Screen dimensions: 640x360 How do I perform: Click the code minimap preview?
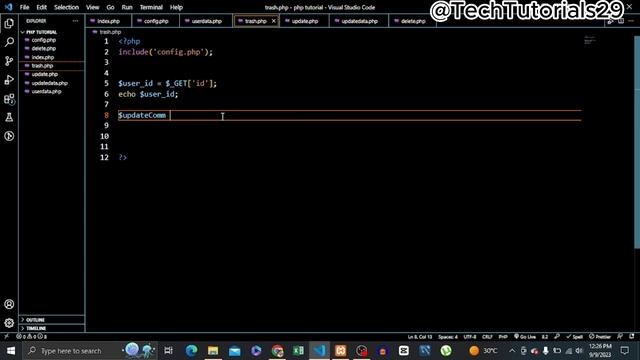point(589,40)
